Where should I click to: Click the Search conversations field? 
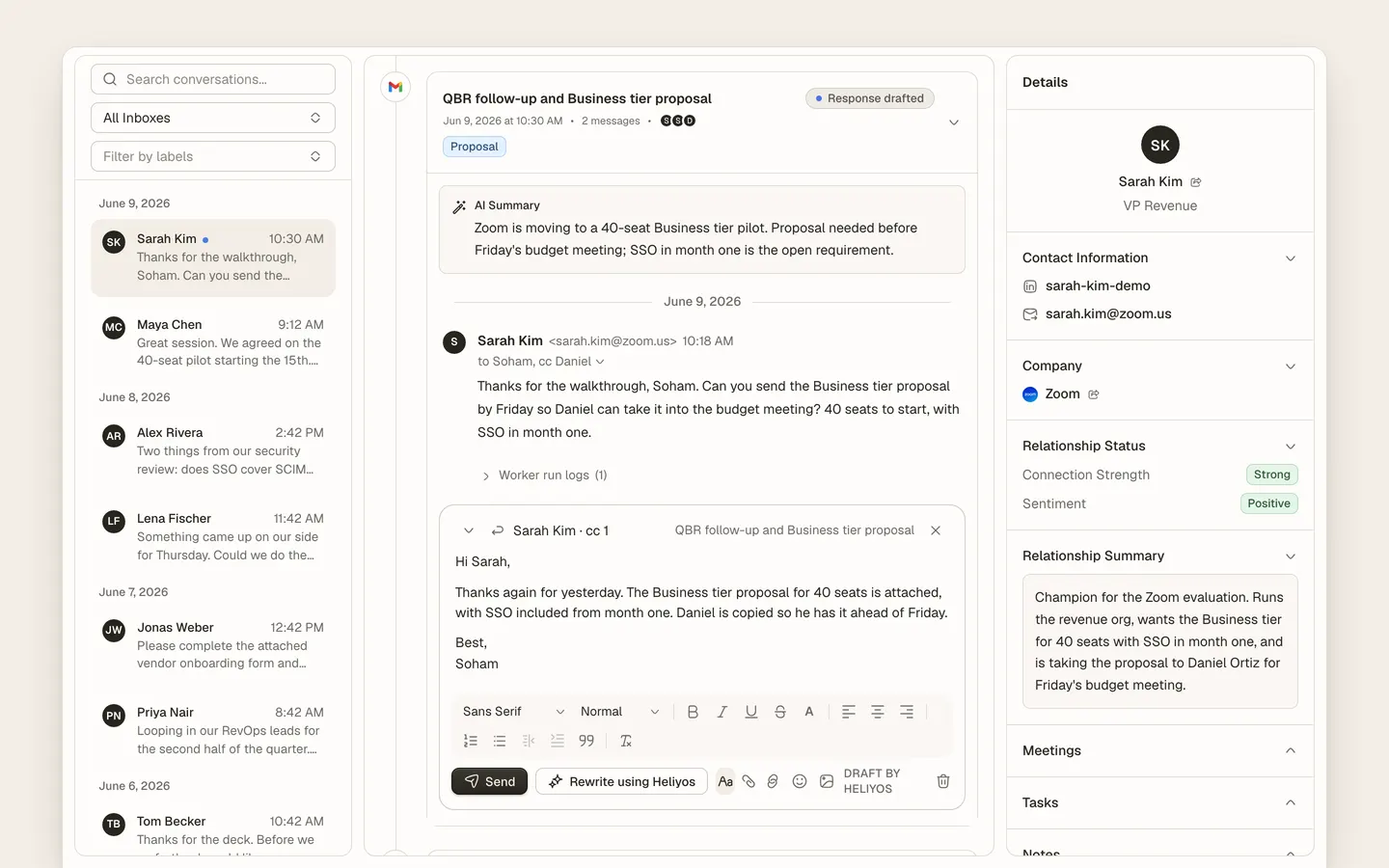213,79
